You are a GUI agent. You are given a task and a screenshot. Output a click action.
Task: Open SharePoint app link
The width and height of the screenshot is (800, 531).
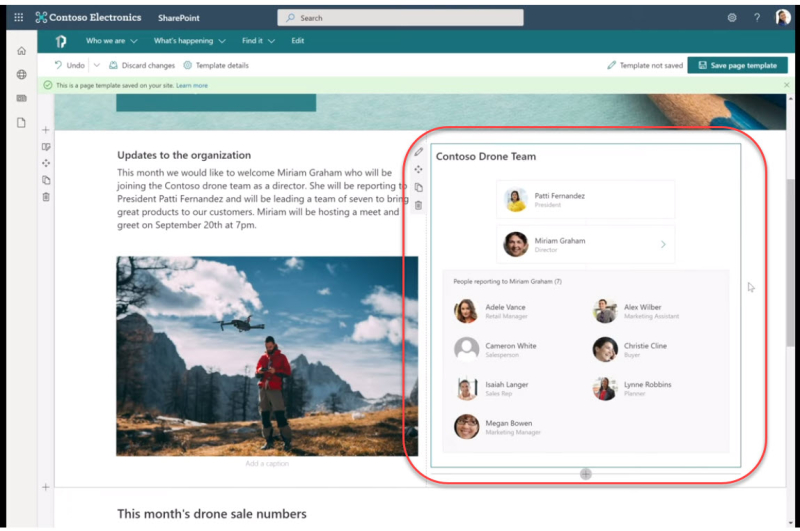coord(179,18)
